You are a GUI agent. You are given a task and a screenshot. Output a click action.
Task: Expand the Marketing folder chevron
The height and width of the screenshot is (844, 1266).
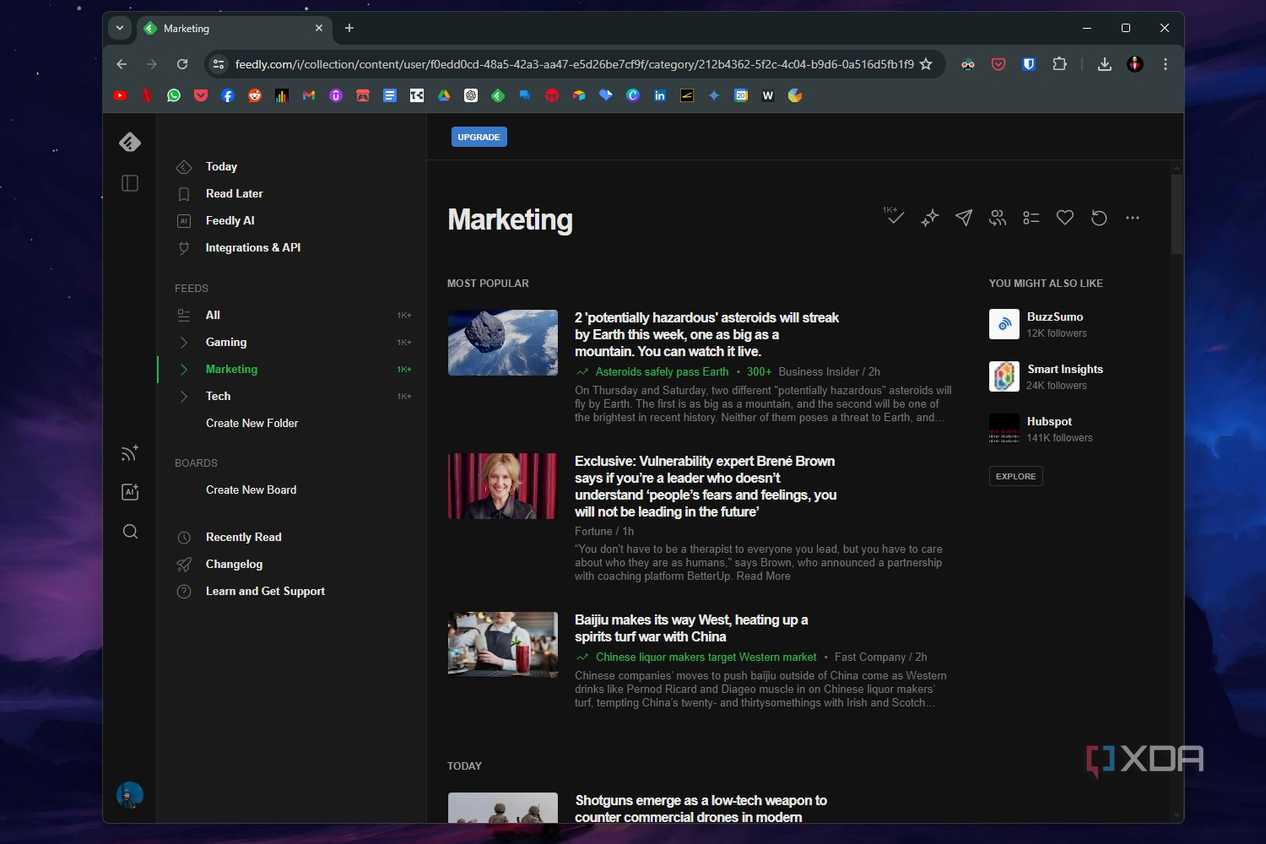[x=184, y=369]
